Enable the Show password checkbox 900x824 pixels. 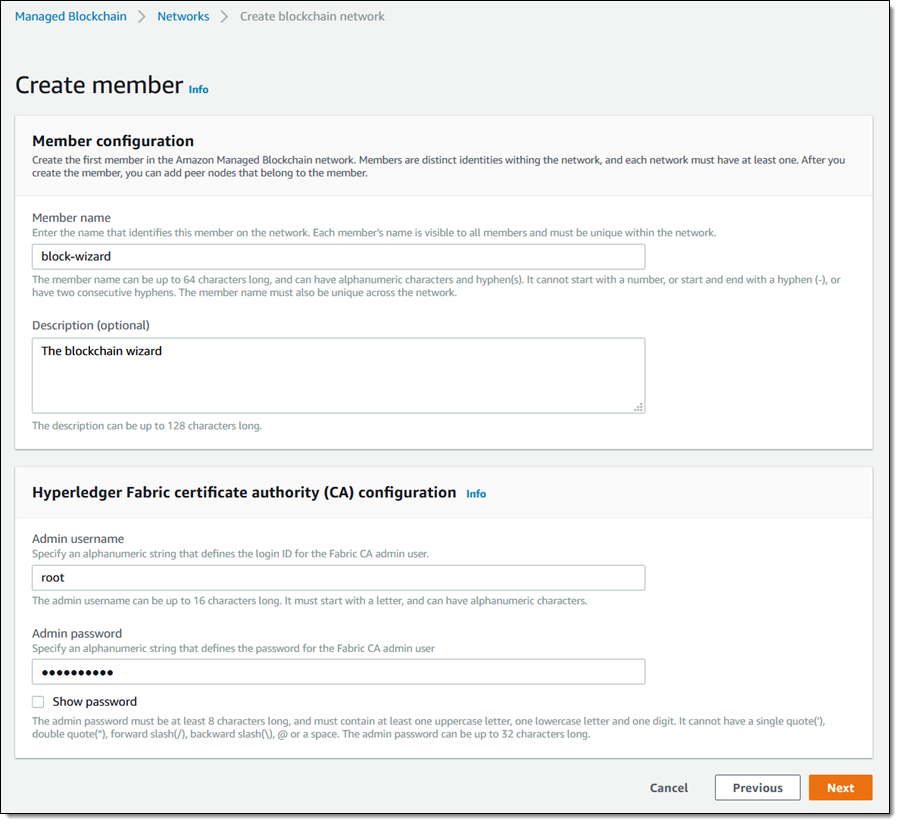(x=38, y=702)
